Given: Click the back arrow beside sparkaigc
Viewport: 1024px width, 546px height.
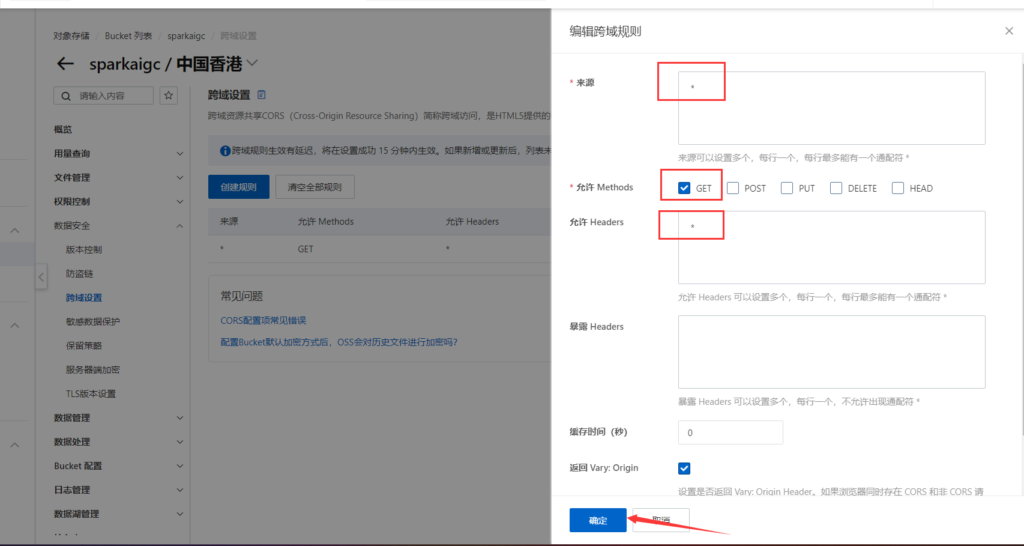Looking at the screenshot, I should tap(66, 64).
